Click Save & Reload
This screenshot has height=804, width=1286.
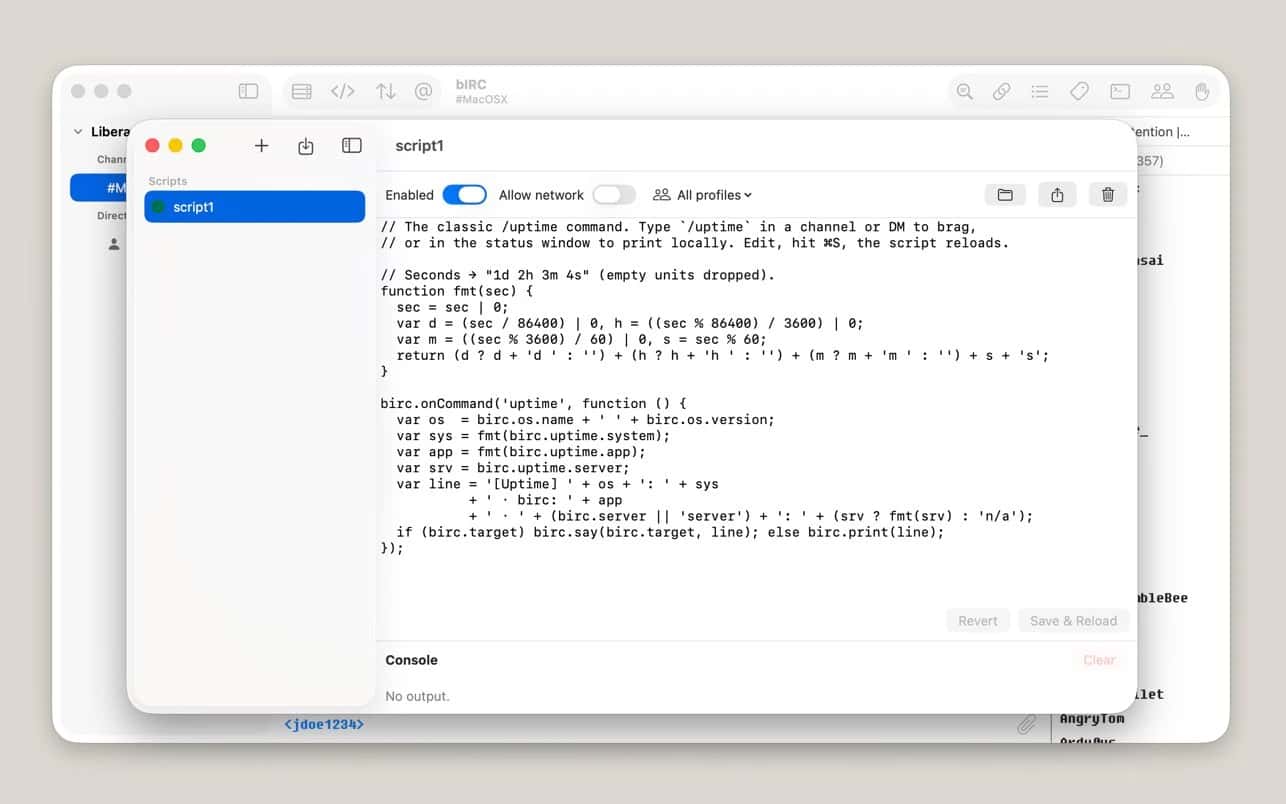(x=1074, y=621)
